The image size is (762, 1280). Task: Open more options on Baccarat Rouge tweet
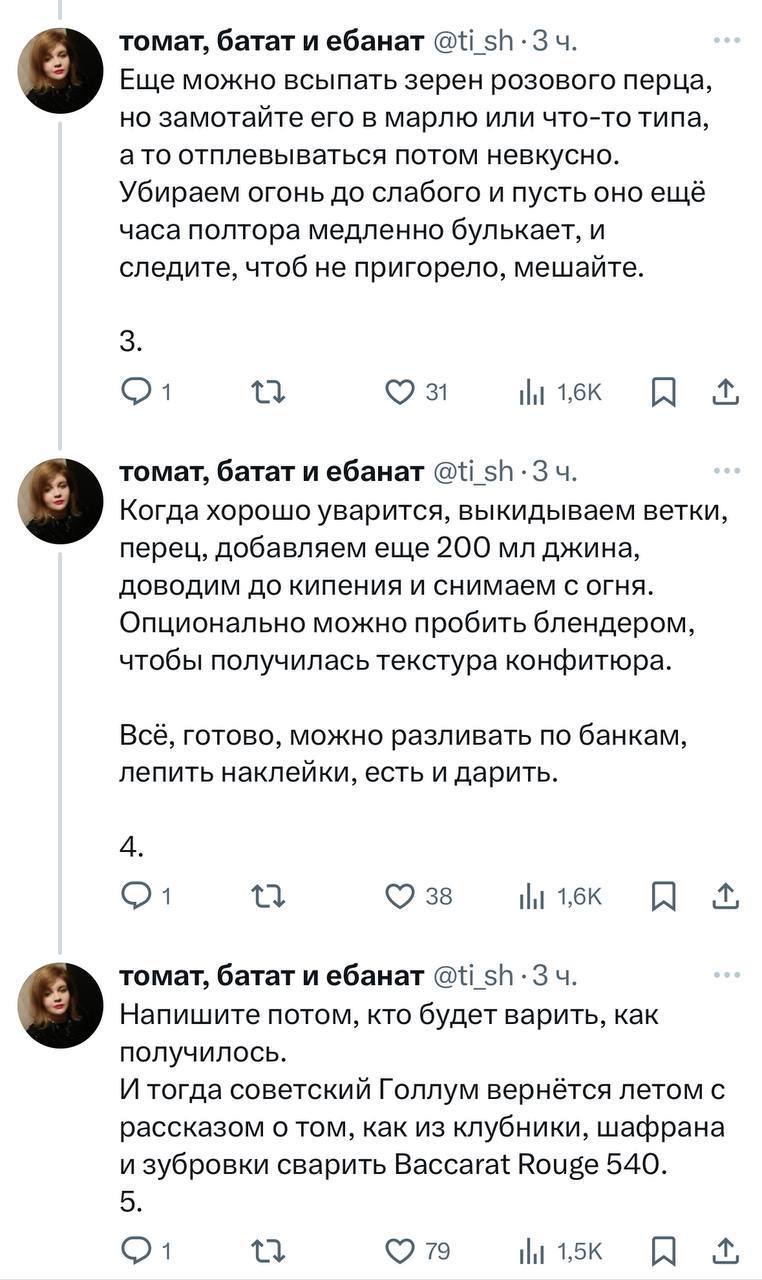tap(727, 974)
